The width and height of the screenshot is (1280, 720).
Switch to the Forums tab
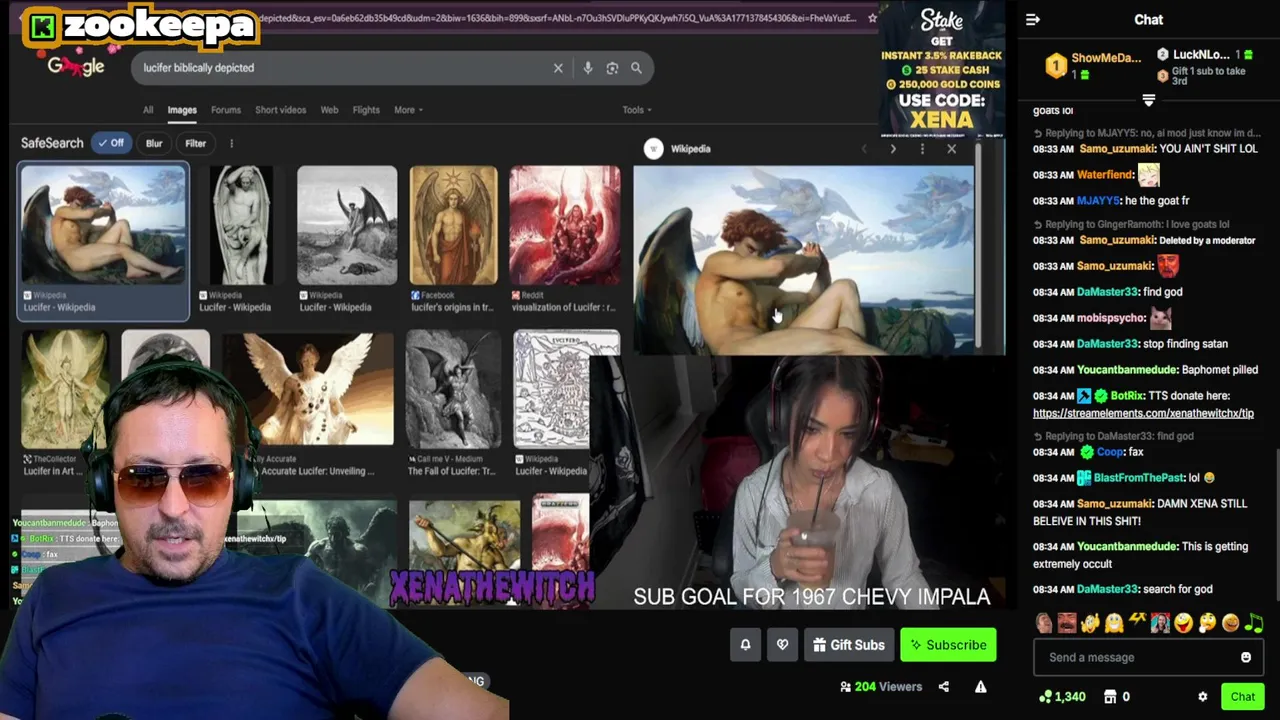point(226,110)
